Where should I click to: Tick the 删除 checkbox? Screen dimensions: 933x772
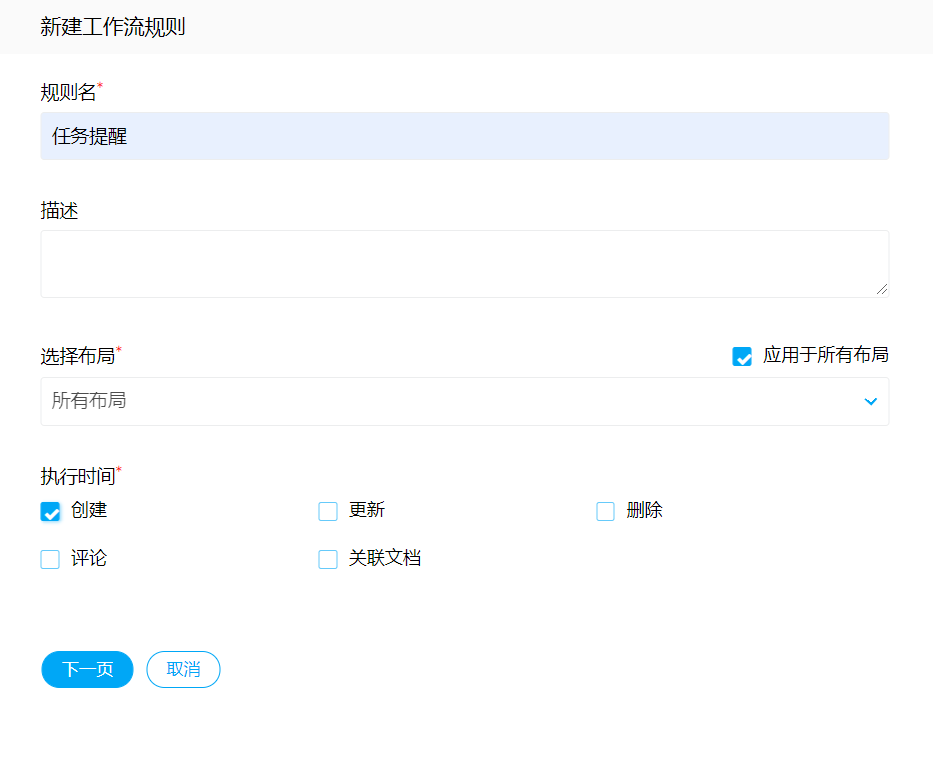coord(606,512)
